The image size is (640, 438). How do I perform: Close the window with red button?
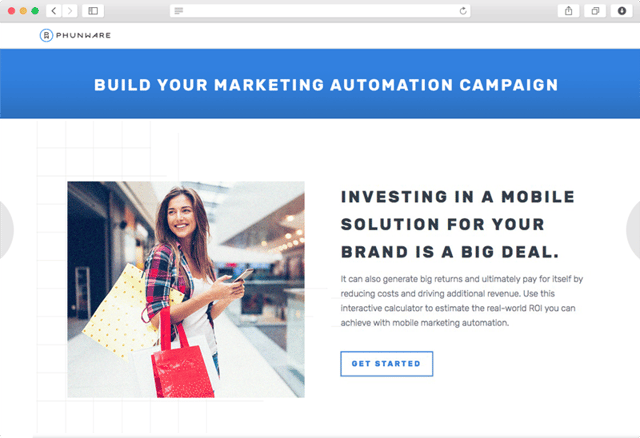(11, 11)
